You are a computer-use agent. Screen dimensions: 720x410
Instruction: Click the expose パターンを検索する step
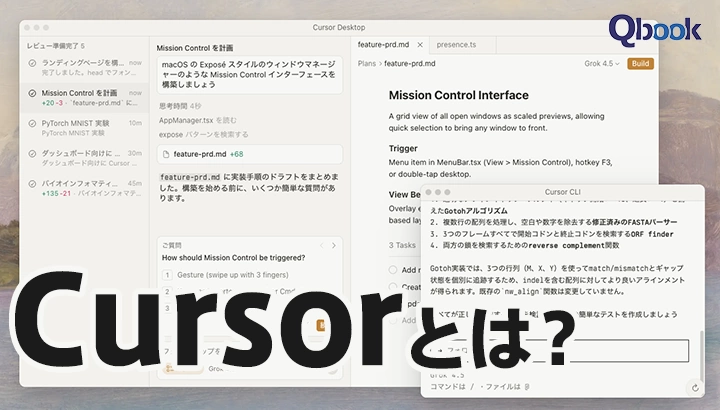point(203,135)
